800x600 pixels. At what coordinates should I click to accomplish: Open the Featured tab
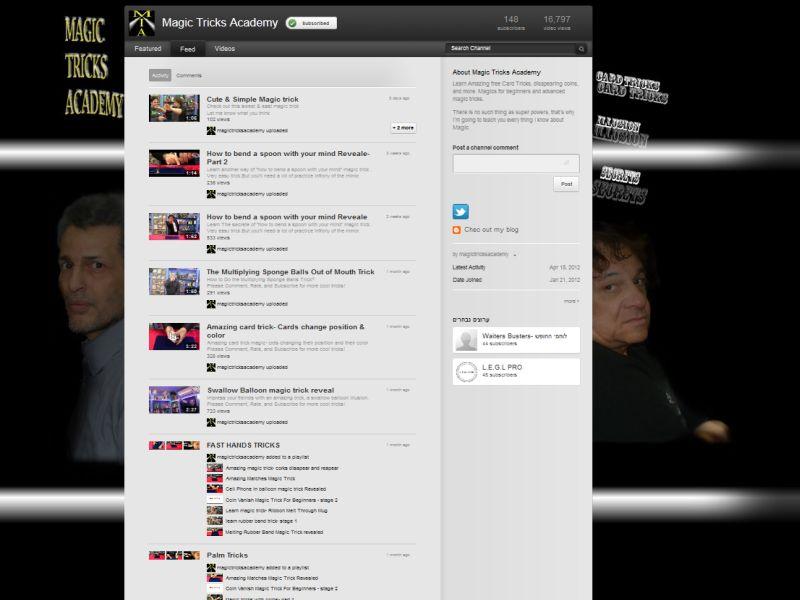point(147,48)
